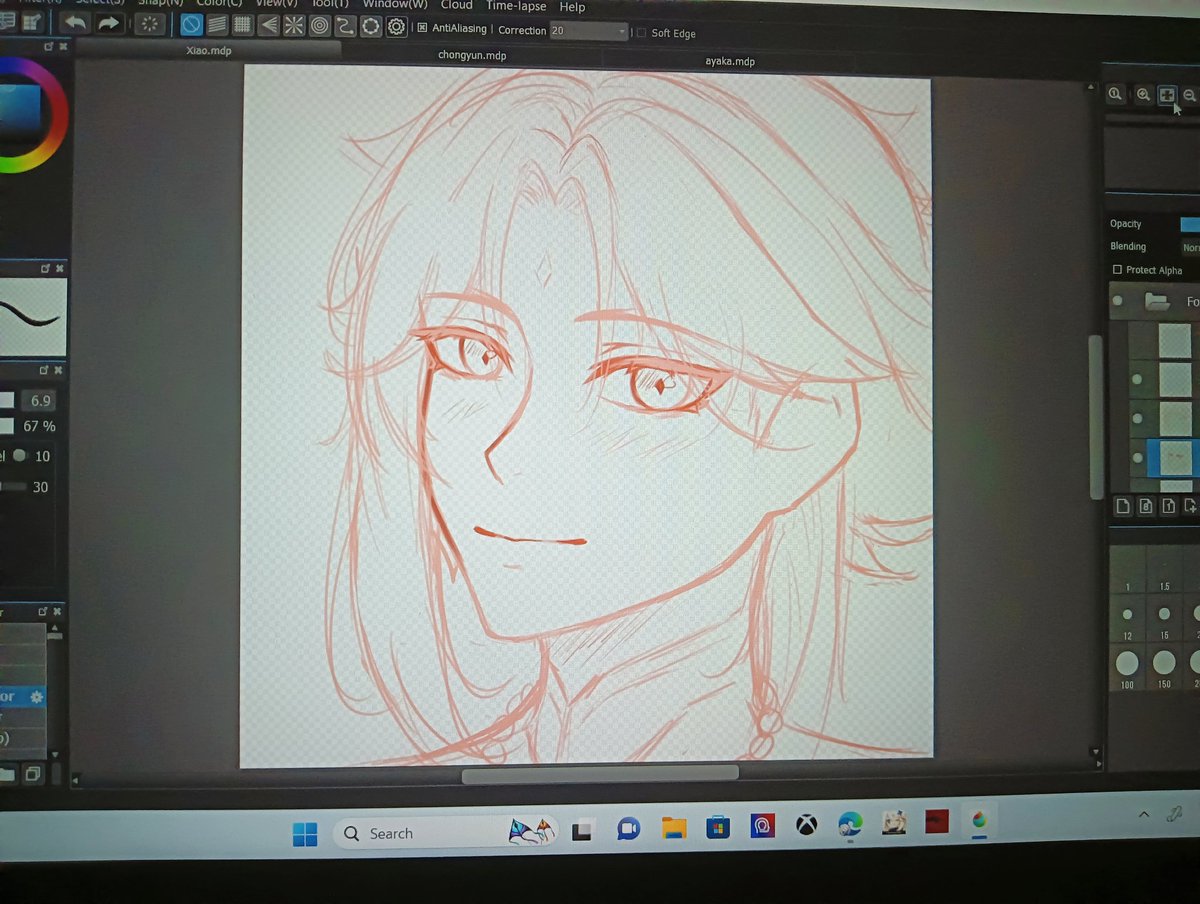The image size is (1200, 904).
Task: Check the Protect Alpha option
Action: pyautogui.click(x=1117, y=270)
